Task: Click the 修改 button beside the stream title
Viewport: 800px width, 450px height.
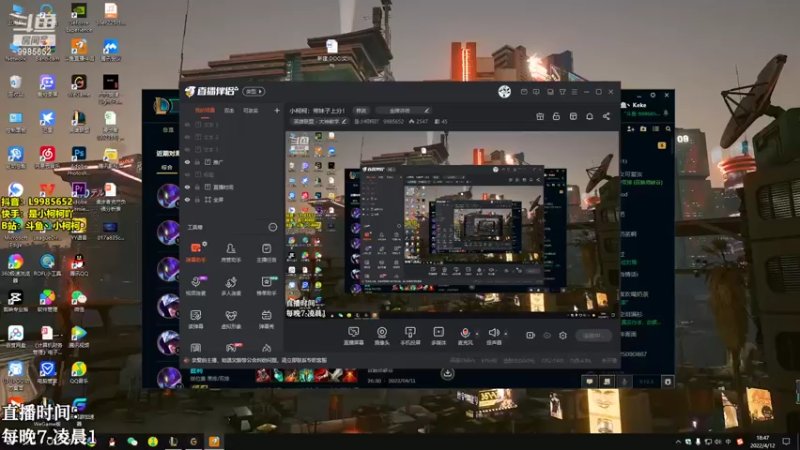Action: (361, 111)
